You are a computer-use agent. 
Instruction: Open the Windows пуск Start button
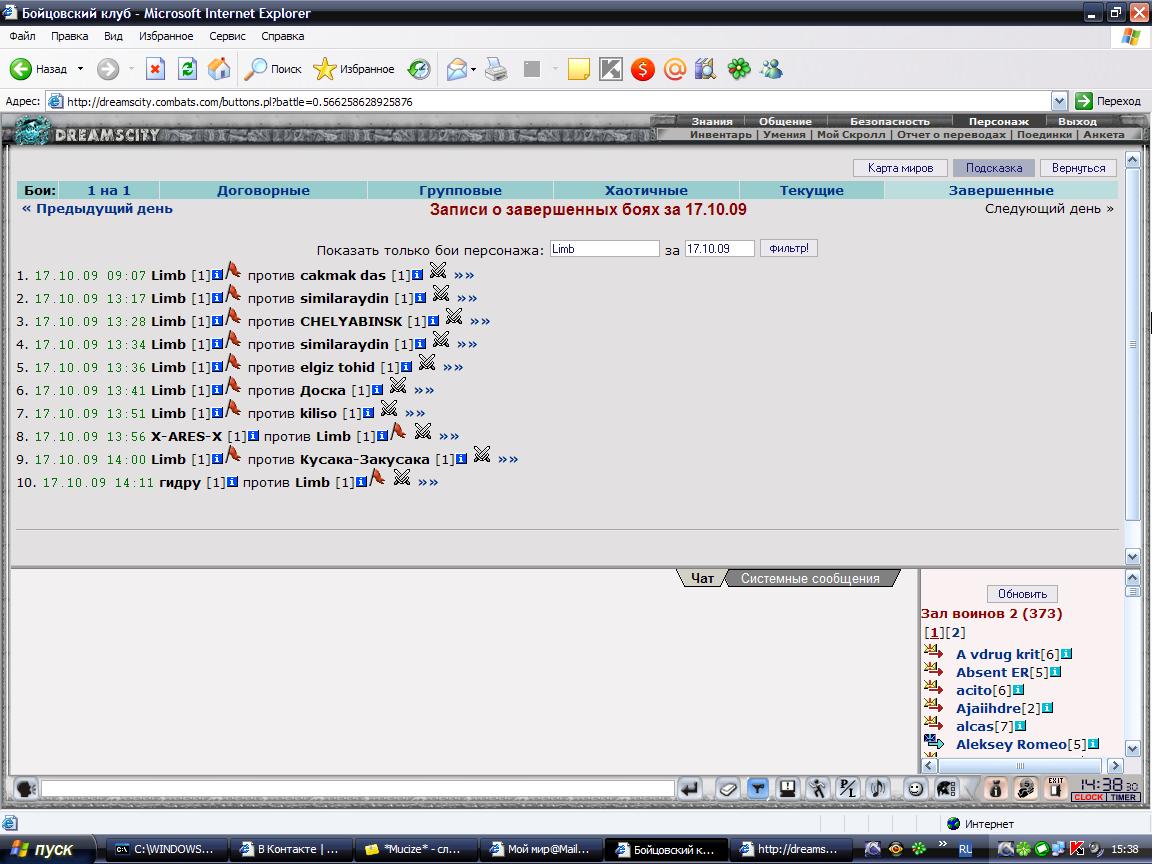click(x=47, y=849)
